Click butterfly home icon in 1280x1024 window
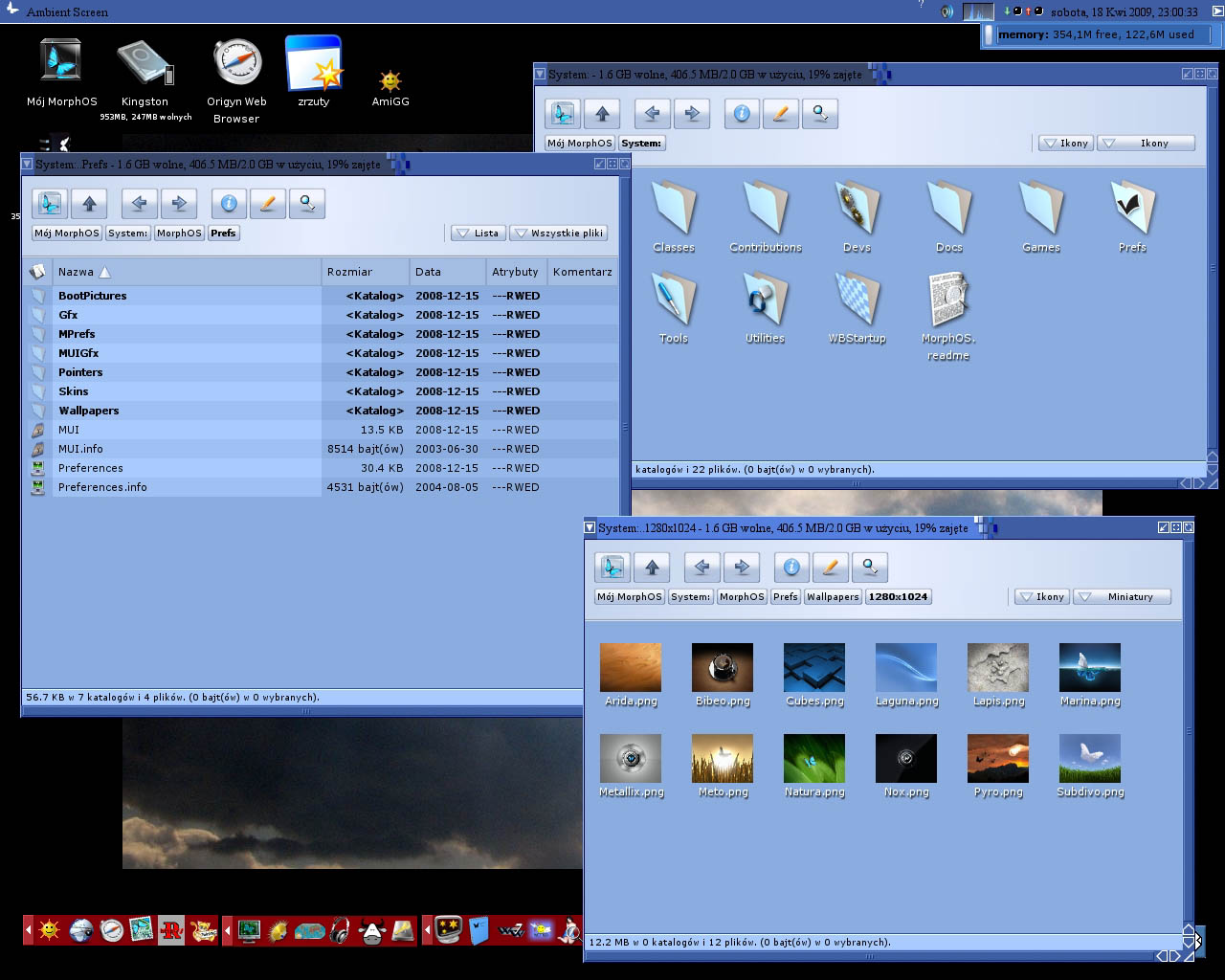The width and height of the screenshot is (1225, 980). [612, 567]
